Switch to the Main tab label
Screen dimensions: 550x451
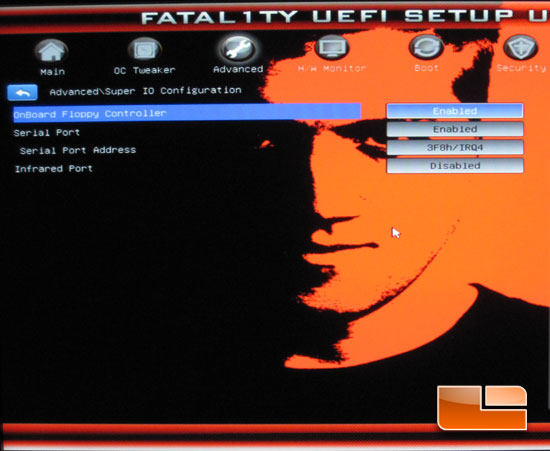click(53, 72)
